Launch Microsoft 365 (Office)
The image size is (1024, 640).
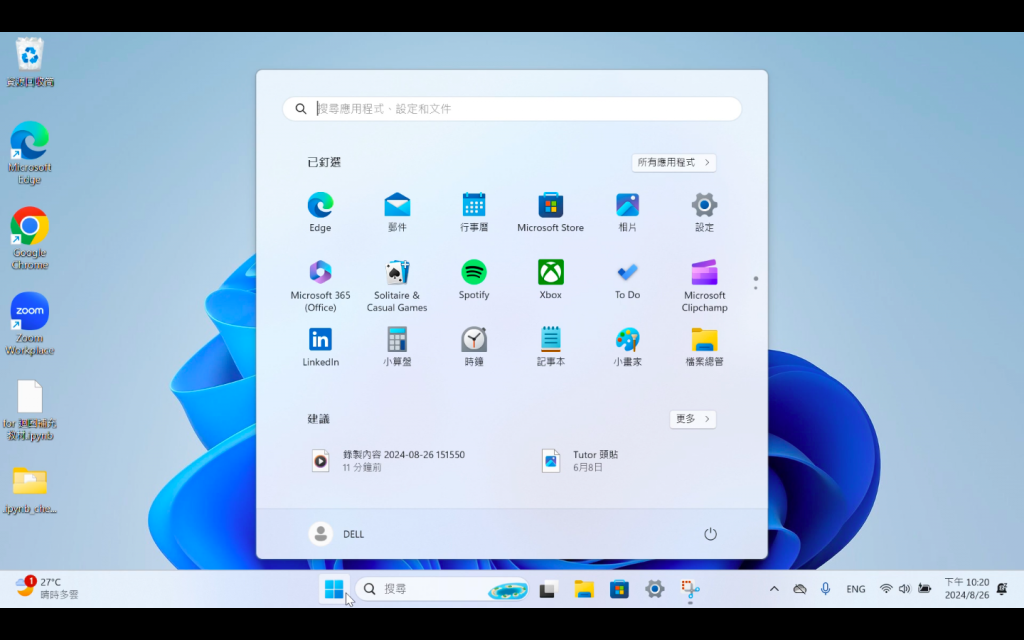tap(320, 286)
